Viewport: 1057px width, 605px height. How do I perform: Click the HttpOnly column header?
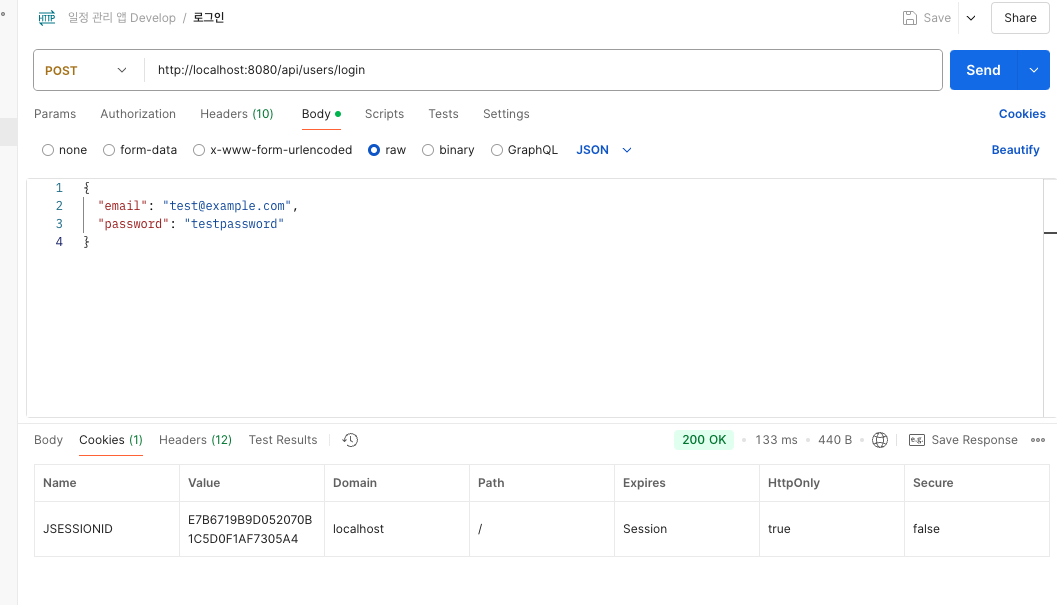832,483
